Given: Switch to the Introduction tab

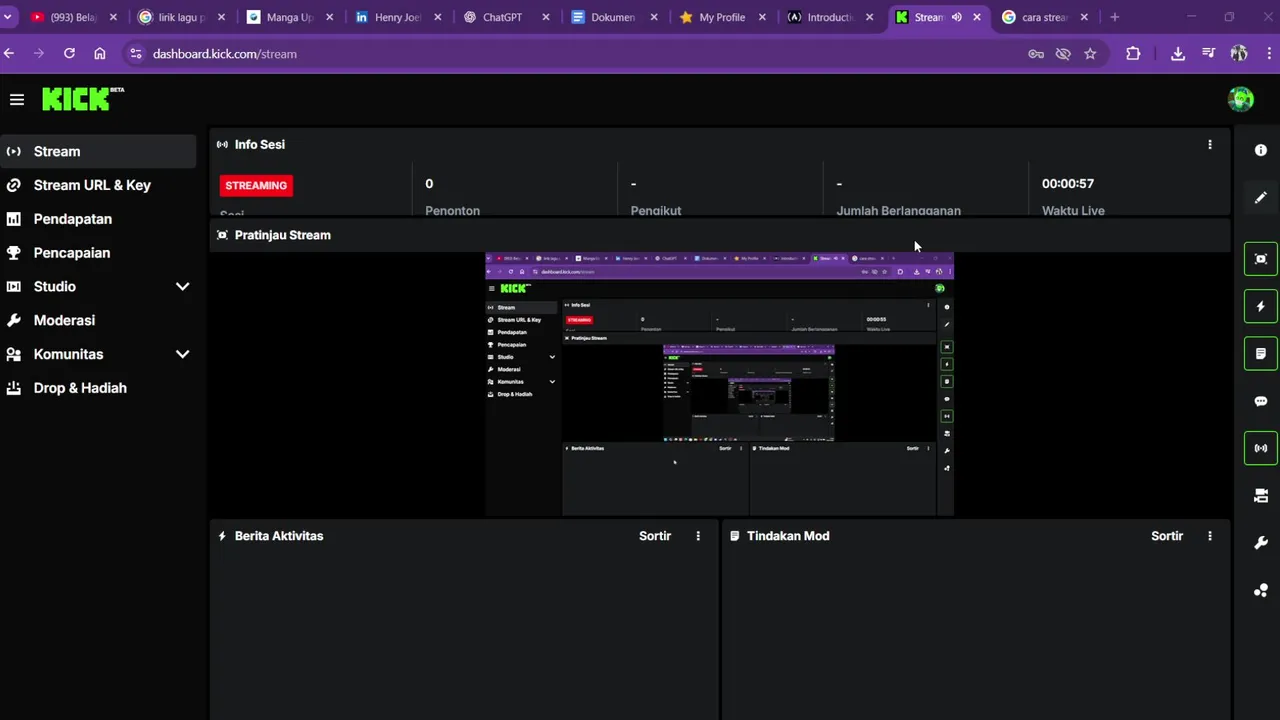Looking at the screenshot, I should (828, 17).
